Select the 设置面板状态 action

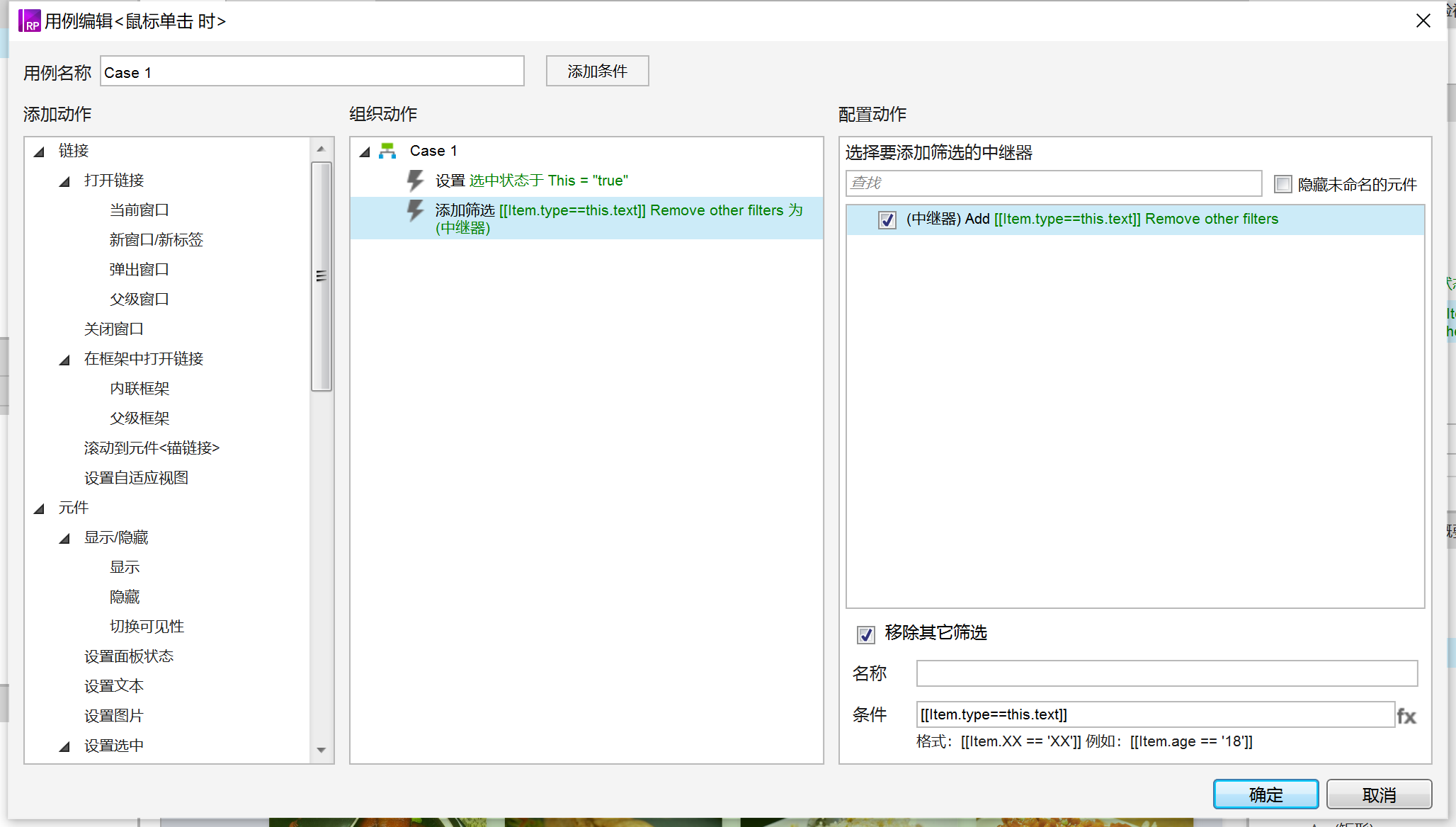click(129, 656)
